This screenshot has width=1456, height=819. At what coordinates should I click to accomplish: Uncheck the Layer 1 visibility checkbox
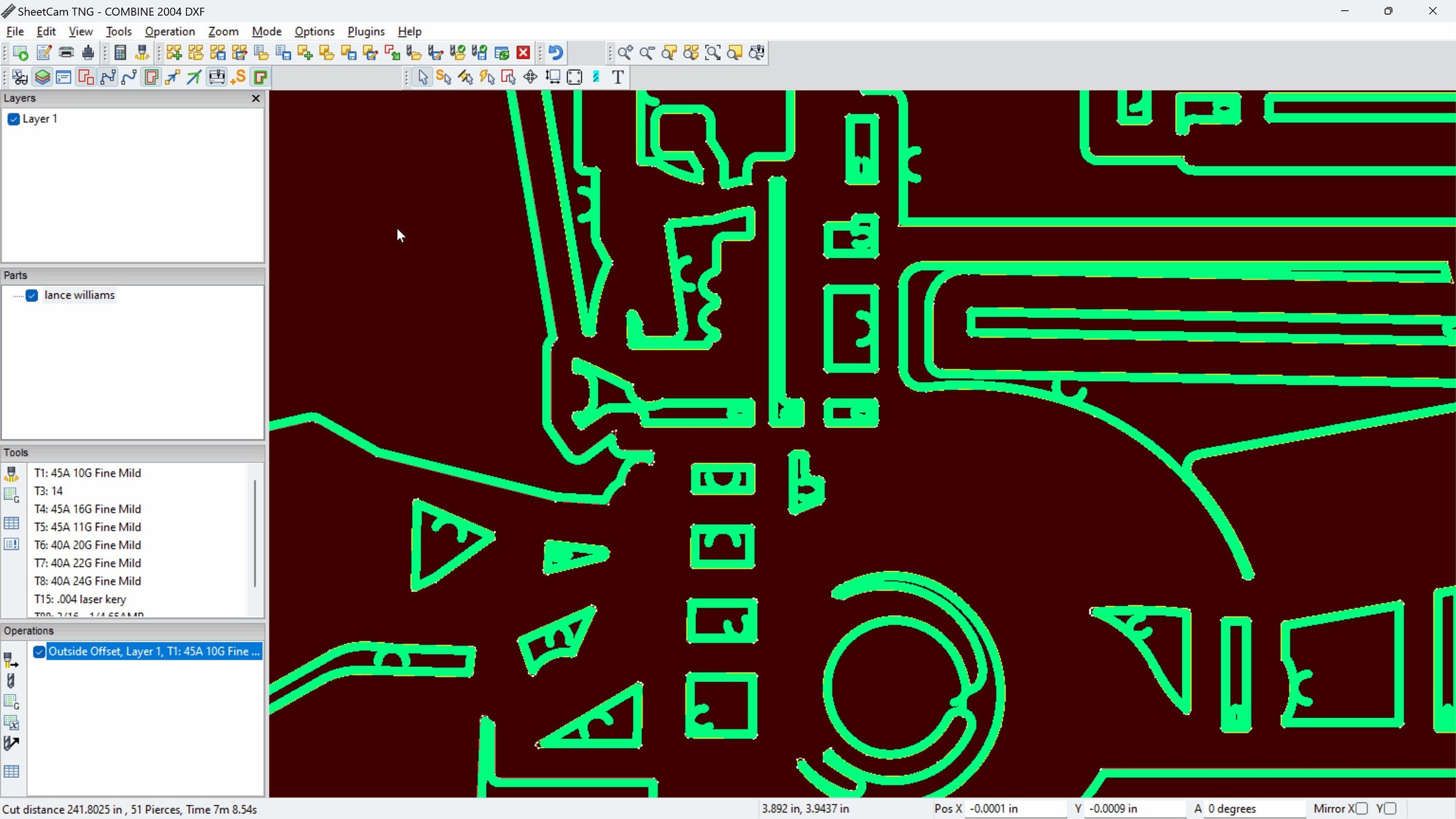click(14, 119)
